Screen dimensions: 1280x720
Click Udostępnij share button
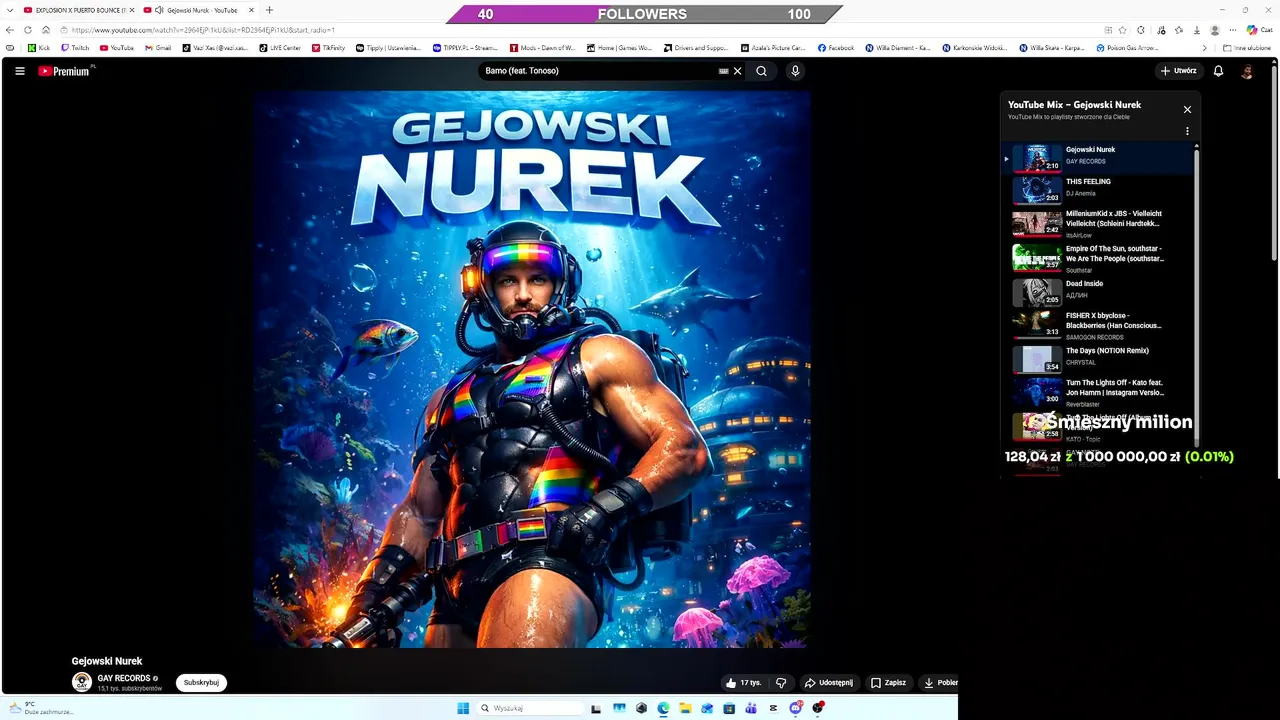click(829, 683)
